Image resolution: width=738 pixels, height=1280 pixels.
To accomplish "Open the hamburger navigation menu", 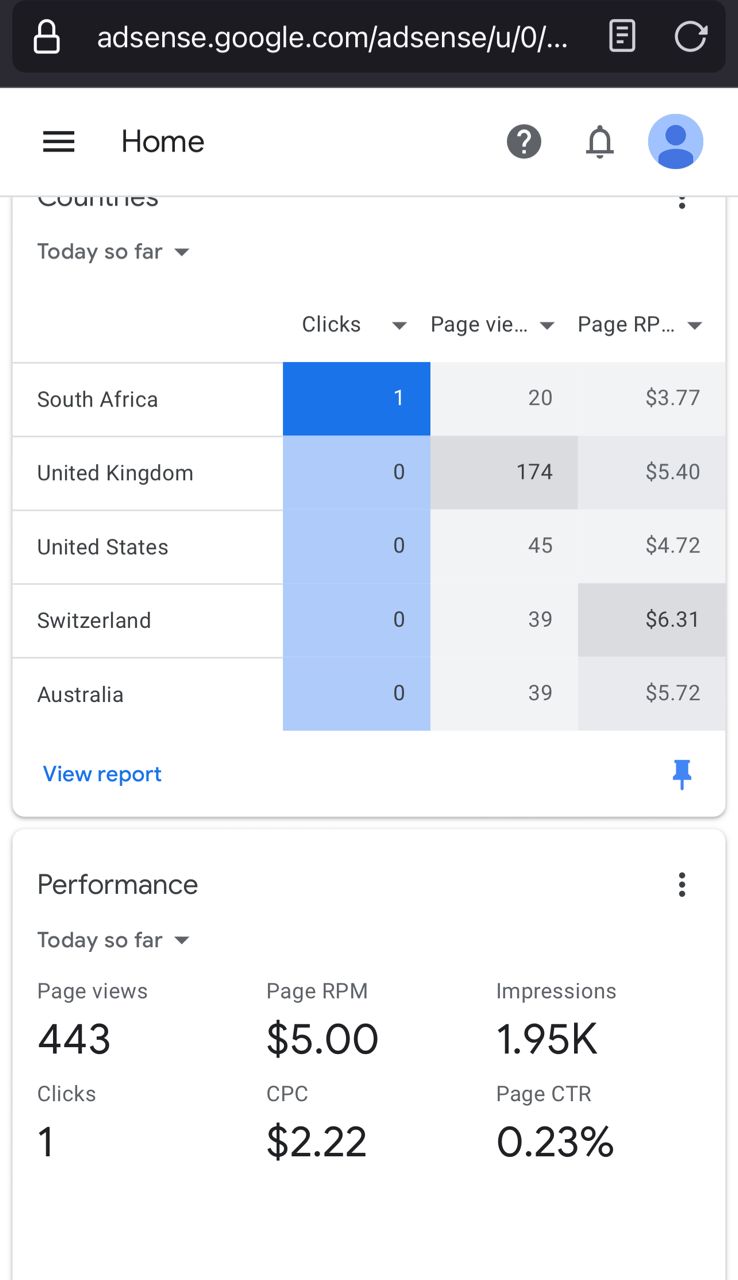I will click(x=59, y=142).
